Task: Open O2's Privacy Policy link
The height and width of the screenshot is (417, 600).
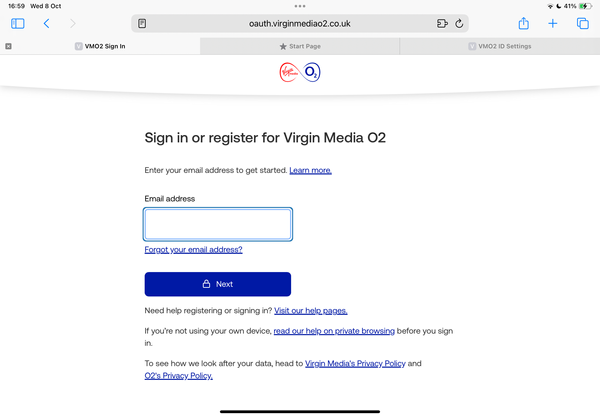Action: [179, 376]
